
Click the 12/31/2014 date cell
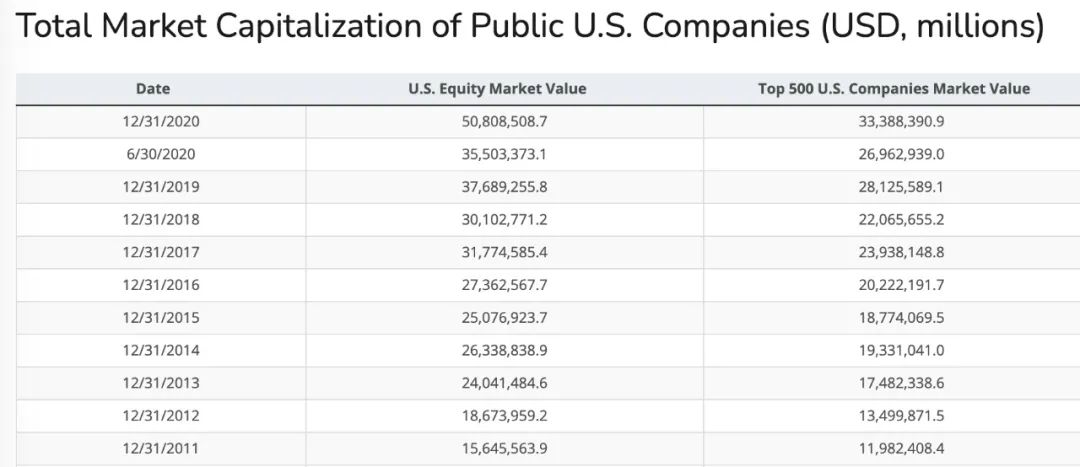161,350
